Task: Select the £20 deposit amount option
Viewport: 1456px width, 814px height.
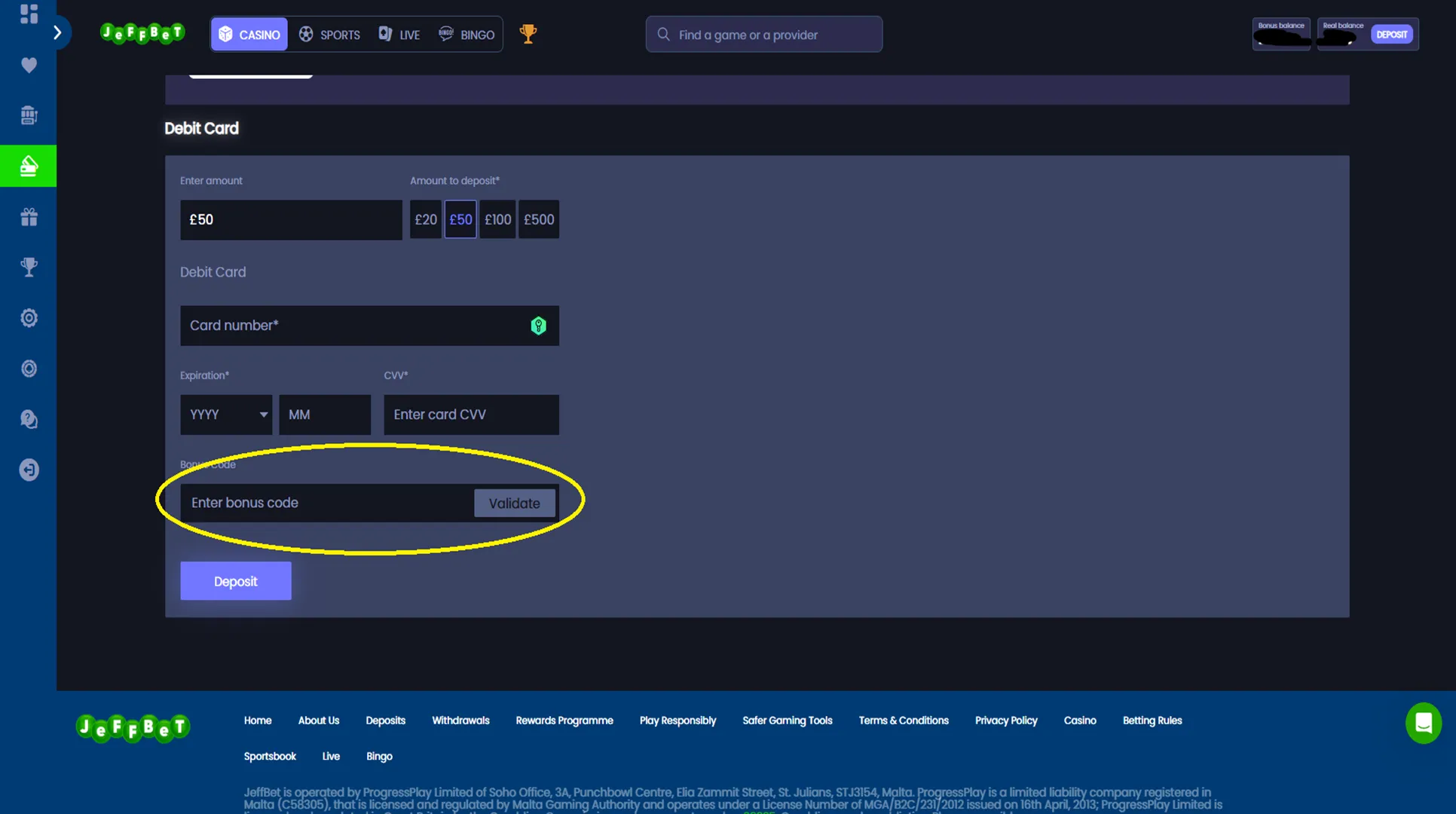Action: tap(426, 219)
